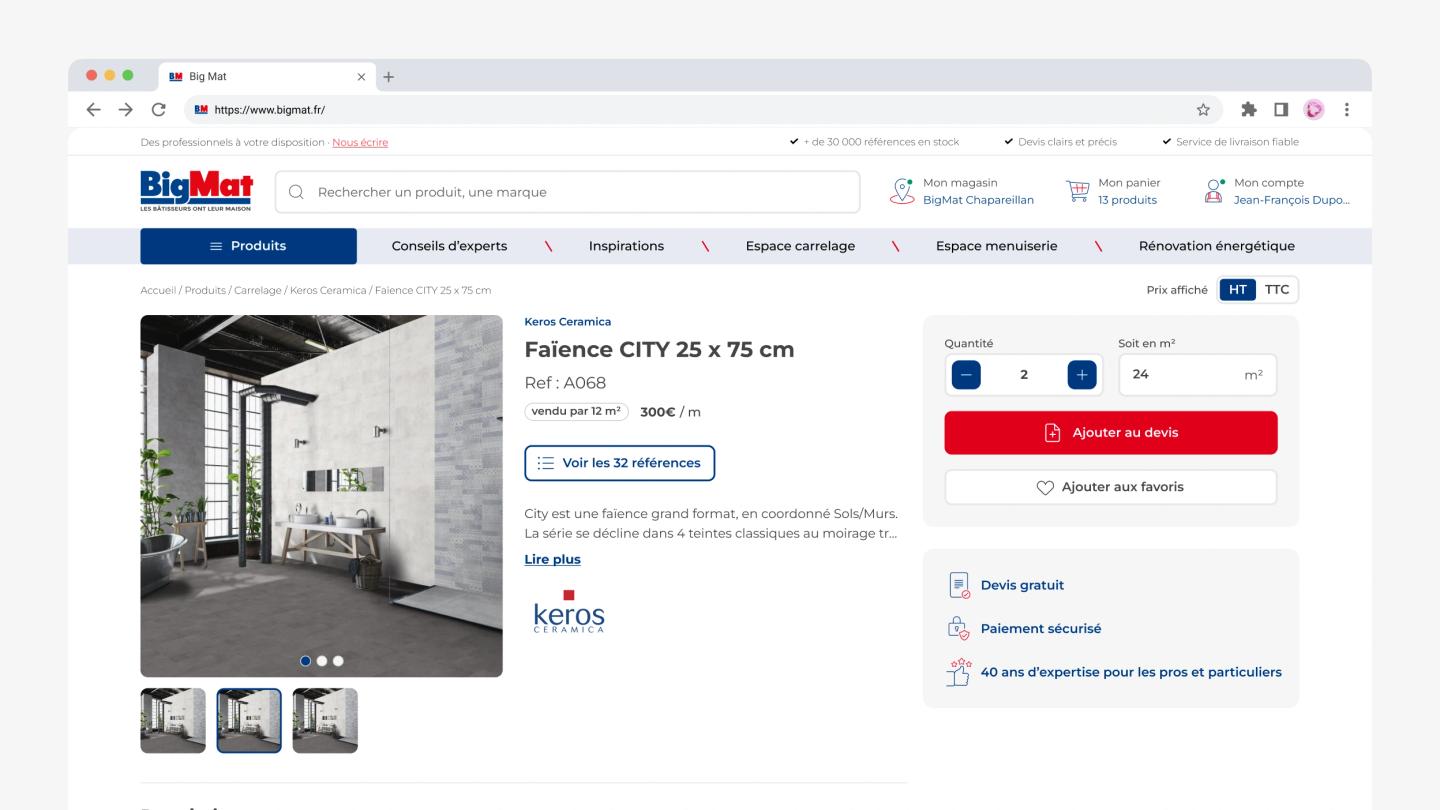
Task: Open Conseils d'experts menu
Action: pos(449,246)
